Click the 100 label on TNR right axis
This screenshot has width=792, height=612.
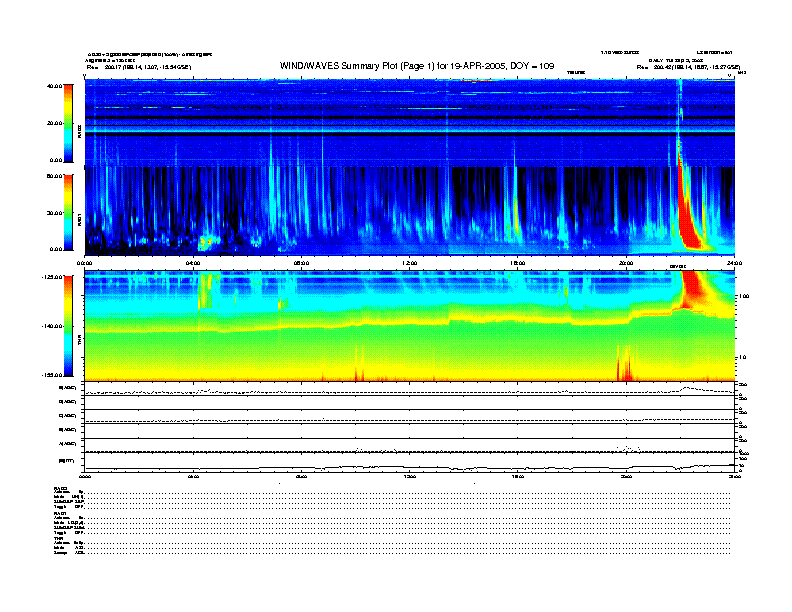743,296
